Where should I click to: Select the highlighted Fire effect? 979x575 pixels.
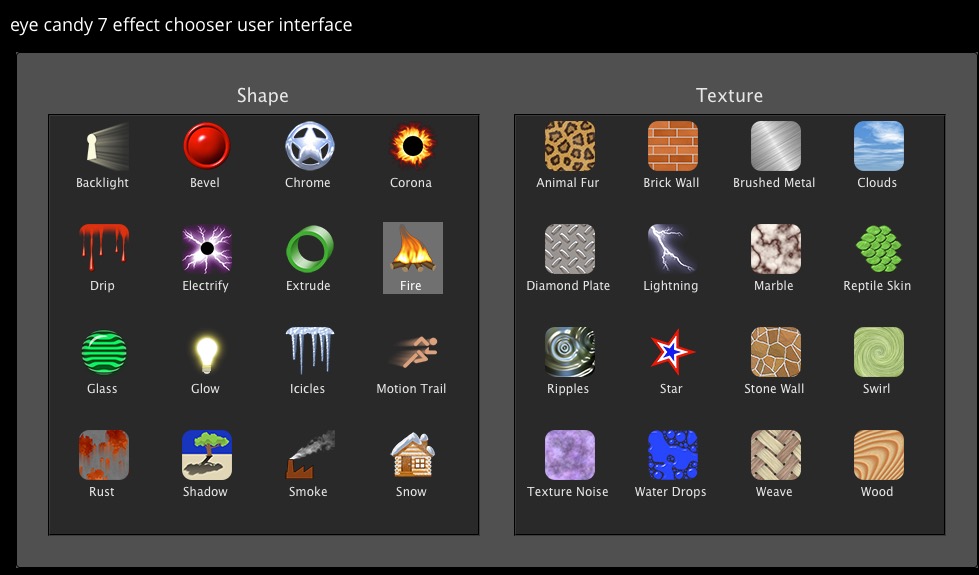pyautogui.click(x=413, y=258)
